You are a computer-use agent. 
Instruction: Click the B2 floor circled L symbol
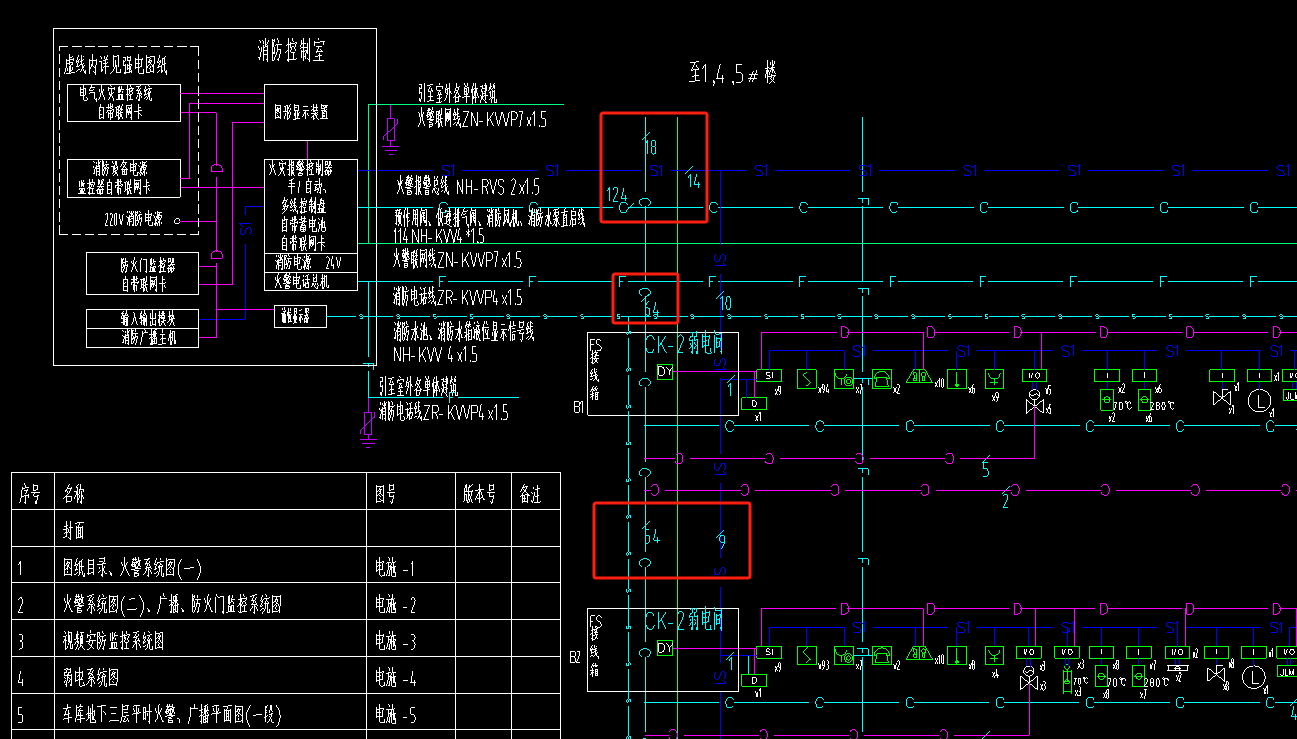[1254, 678]
